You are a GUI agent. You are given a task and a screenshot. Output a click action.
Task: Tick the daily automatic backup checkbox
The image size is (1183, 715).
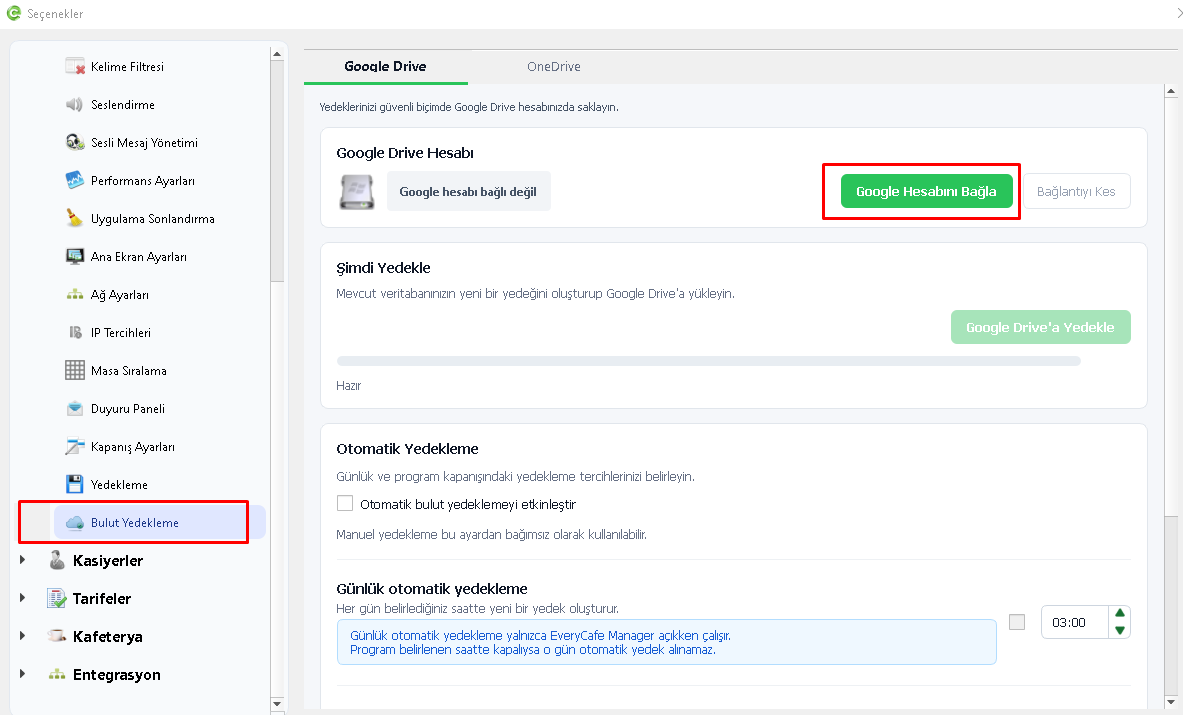tap(1017, 621)
